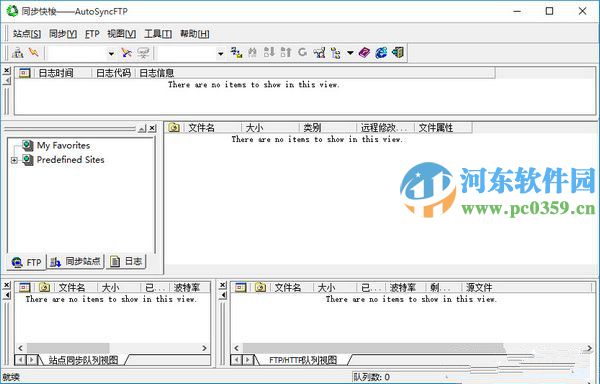This screenshot has height=384, width=600.
Task: Expand the Predefined Sites tree node
Action: click(x=14, y=160)
